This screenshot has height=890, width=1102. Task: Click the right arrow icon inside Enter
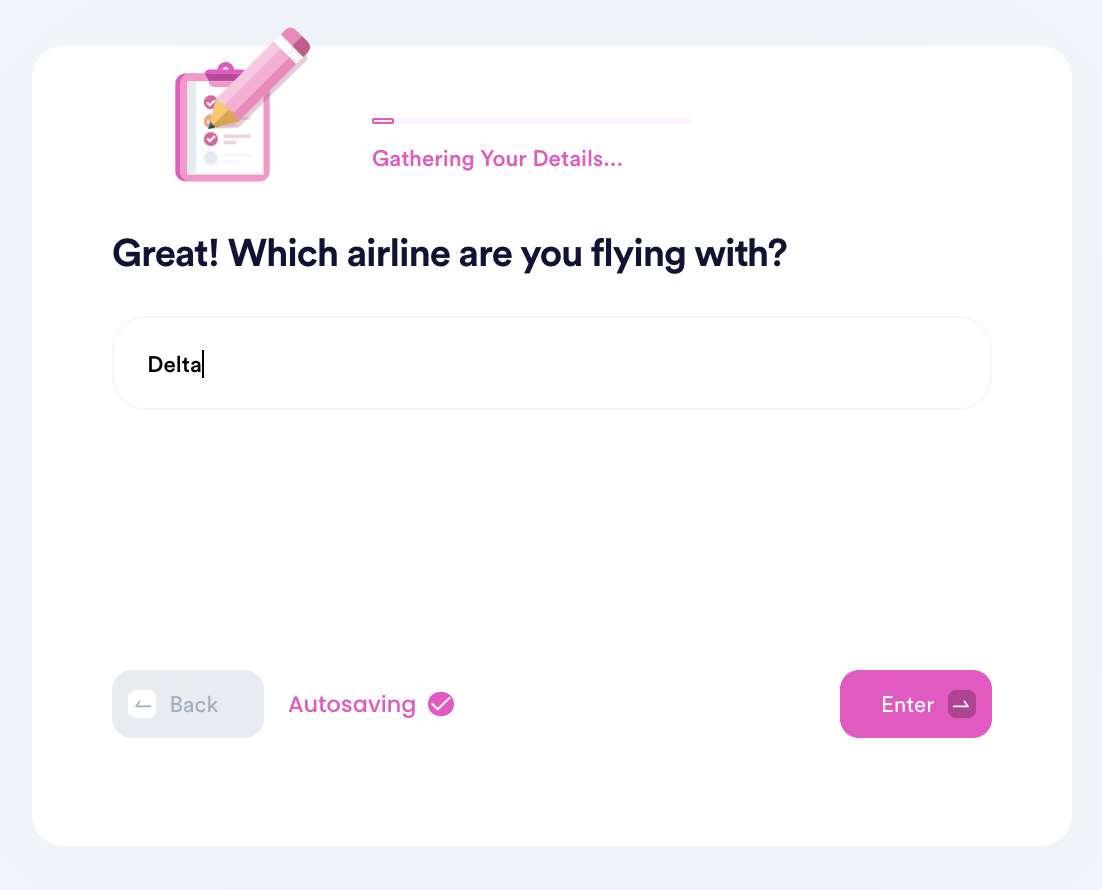point(961,704)
